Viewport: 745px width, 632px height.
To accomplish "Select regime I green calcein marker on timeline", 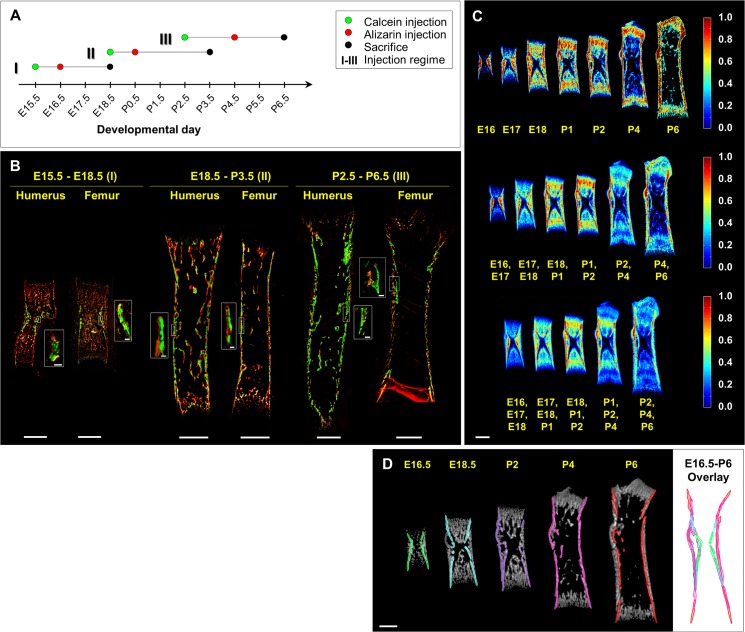I will pyautogui.click(x=35, y=66).
